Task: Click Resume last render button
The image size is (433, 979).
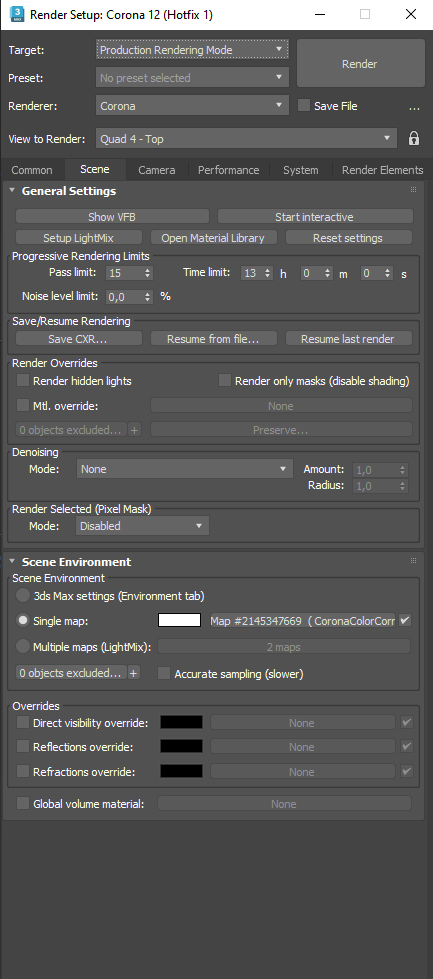Action: (x=348, y=339)
